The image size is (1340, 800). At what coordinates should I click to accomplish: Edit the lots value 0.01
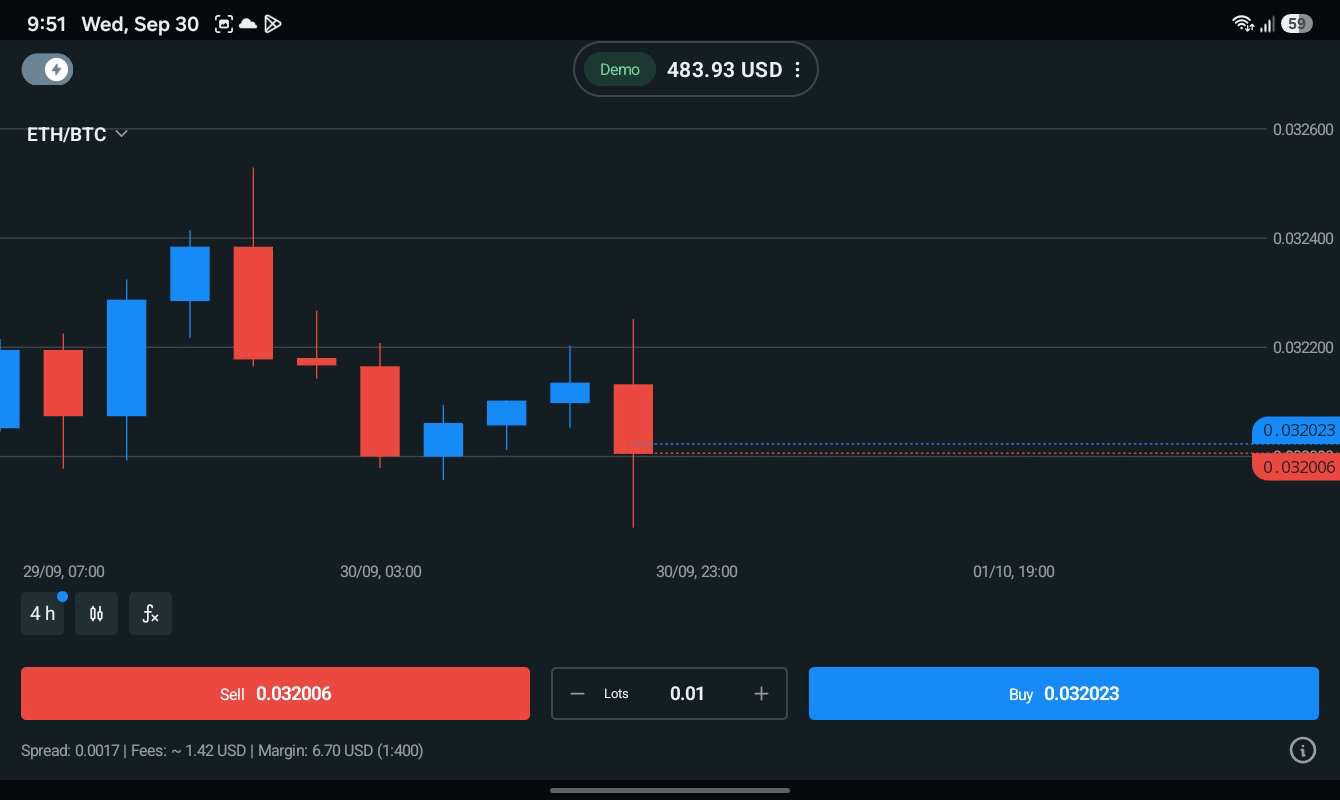[x=687, y=694]
